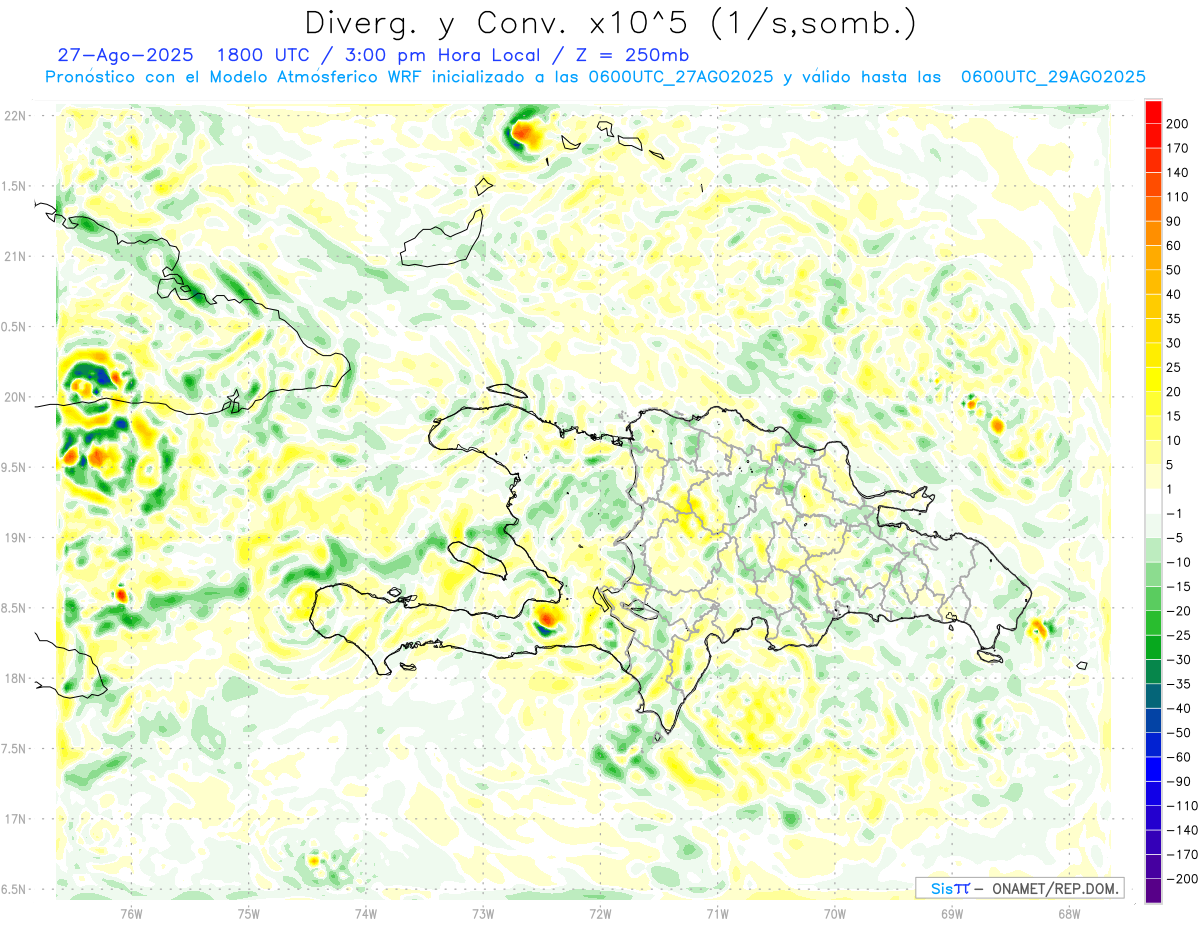Click the "-25" color scale value
Image resolution: width=1200 pixels, height=927 pixels.
click(x=1179, y=635)
